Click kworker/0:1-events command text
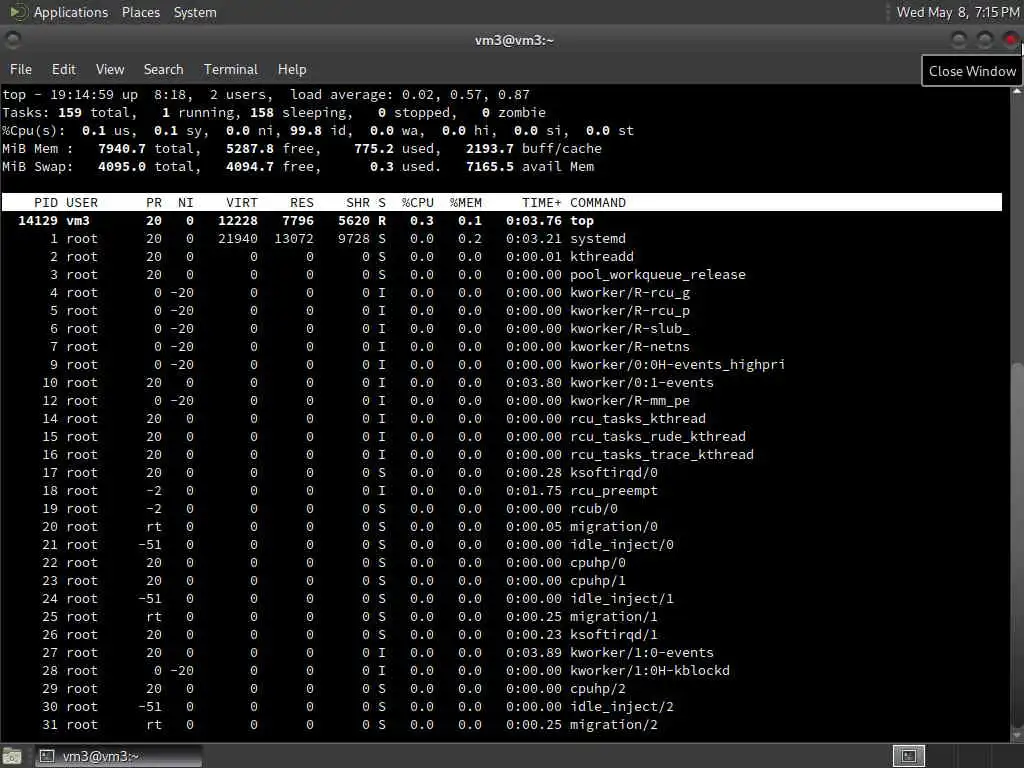 pos(641,383)
